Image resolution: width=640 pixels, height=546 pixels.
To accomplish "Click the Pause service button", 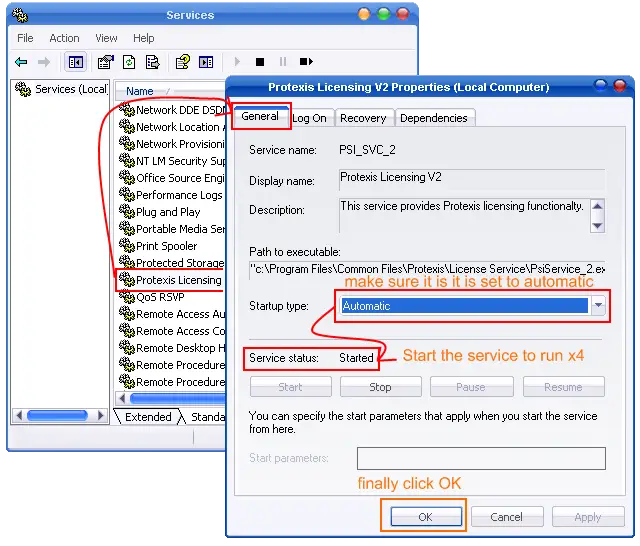I will [x=471, y=387].
